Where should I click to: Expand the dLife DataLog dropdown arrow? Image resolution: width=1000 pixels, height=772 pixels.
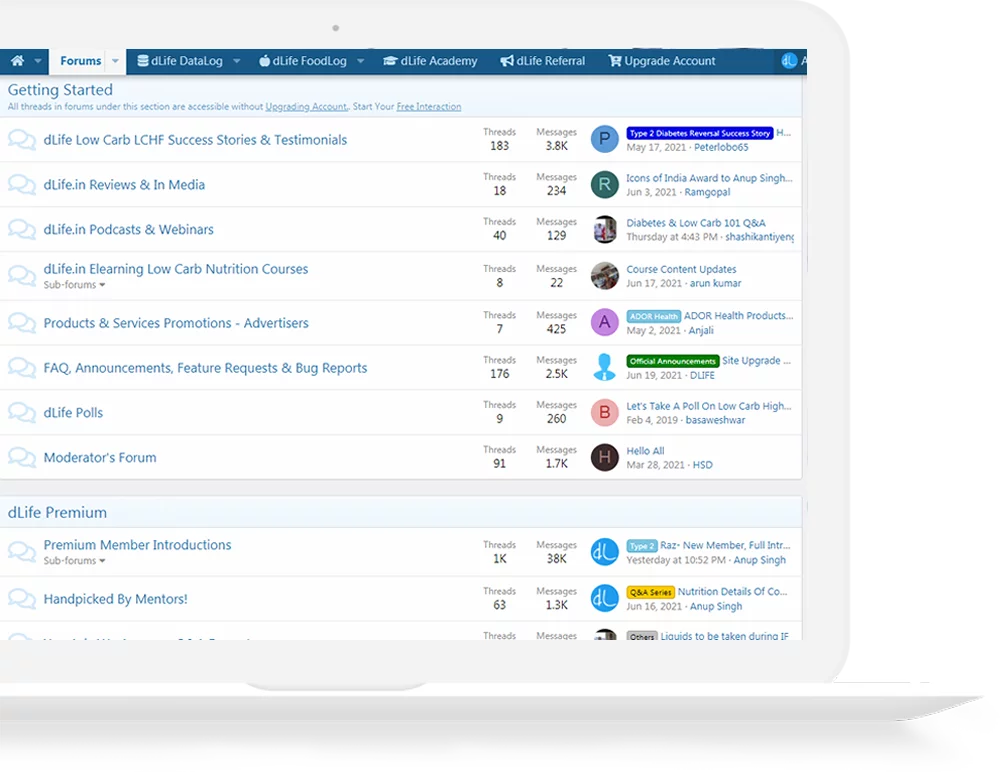coord(237,61)
